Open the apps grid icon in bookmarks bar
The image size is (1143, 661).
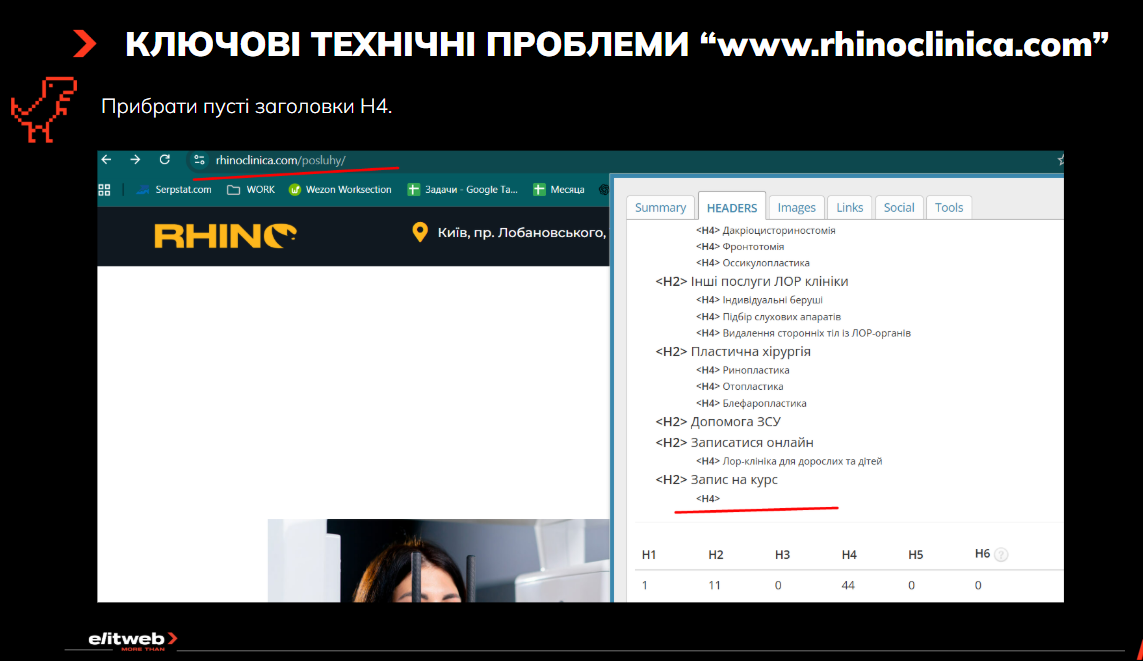click(x=104, y=189)
